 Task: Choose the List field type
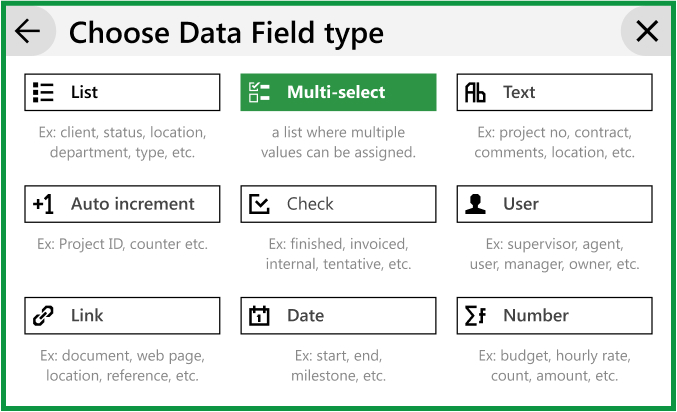click(122, 93)
